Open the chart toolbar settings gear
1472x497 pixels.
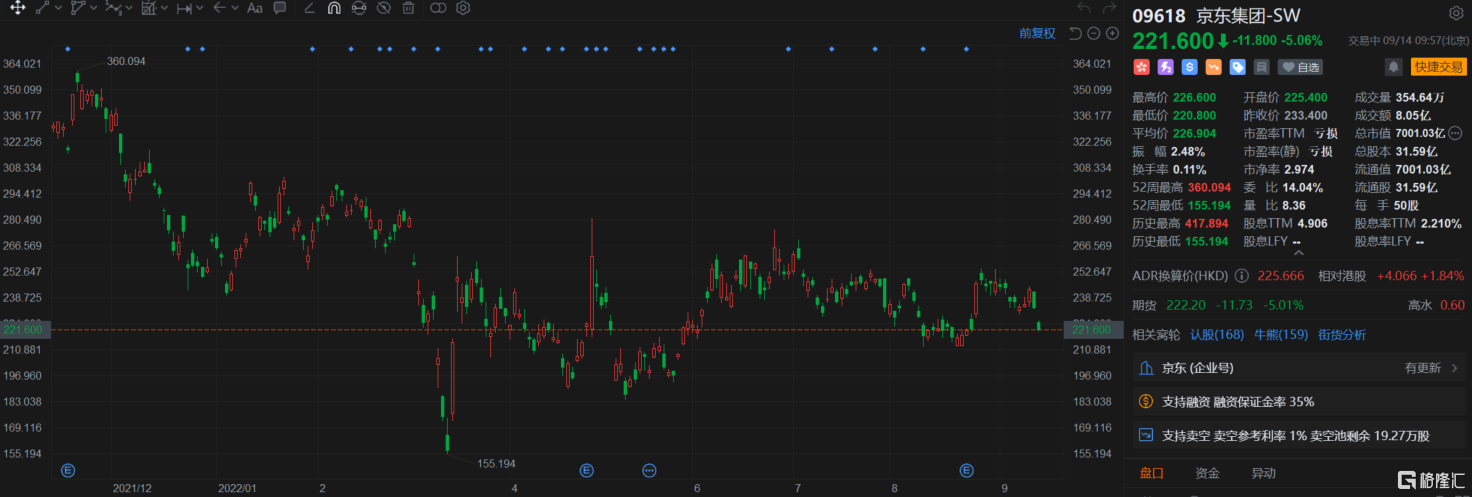(462, 8)
